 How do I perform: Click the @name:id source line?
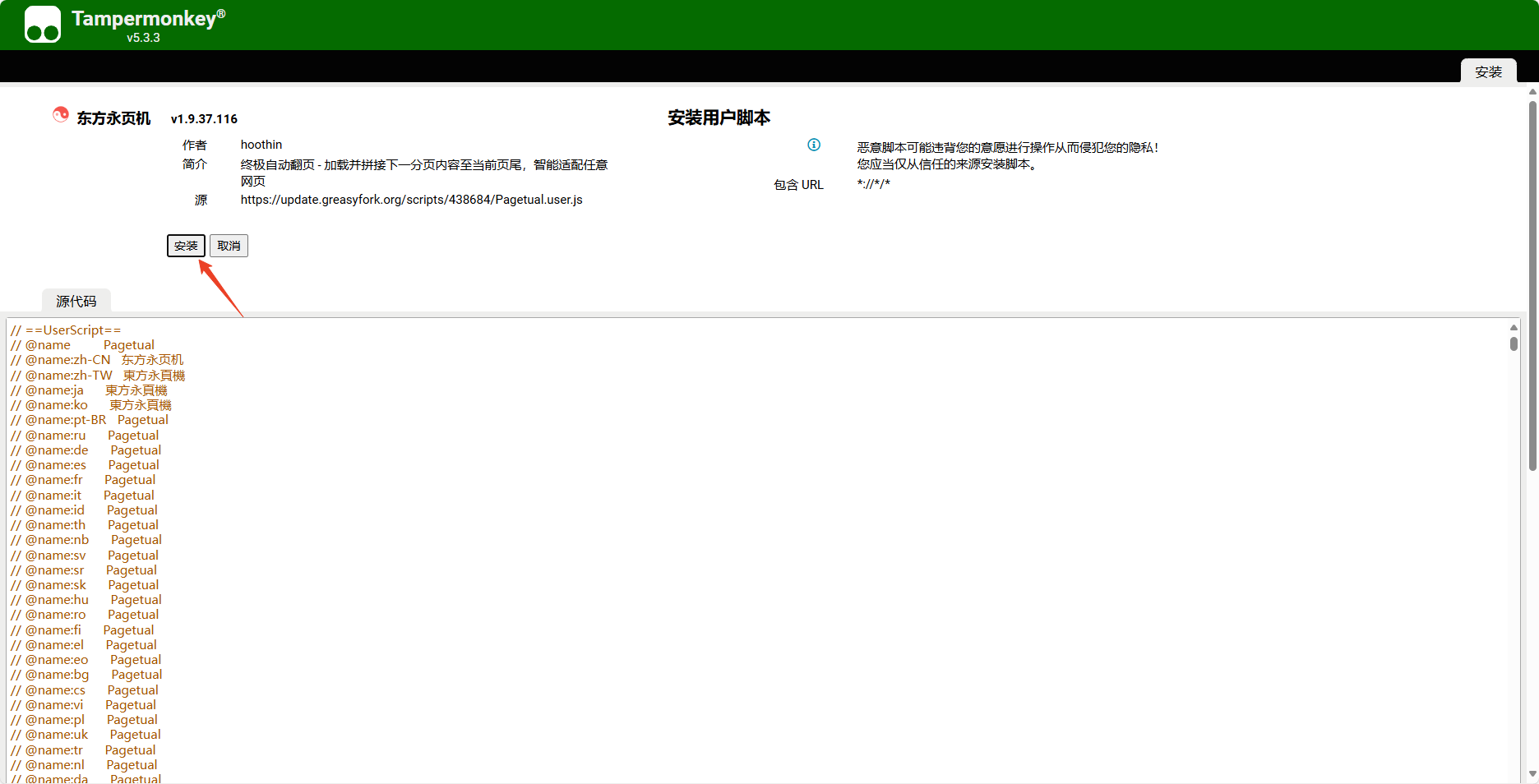(84, 510)
